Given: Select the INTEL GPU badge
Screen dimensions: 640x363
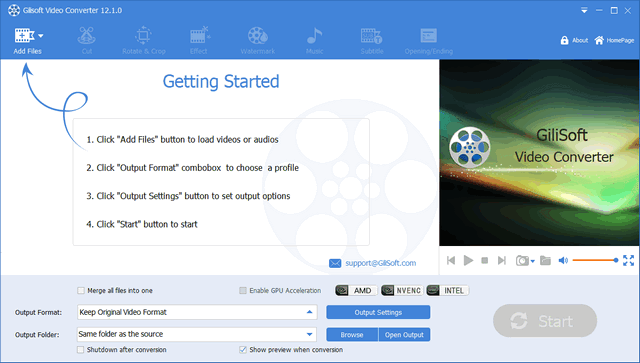Looking at the screenshot, I should [448, 290].
